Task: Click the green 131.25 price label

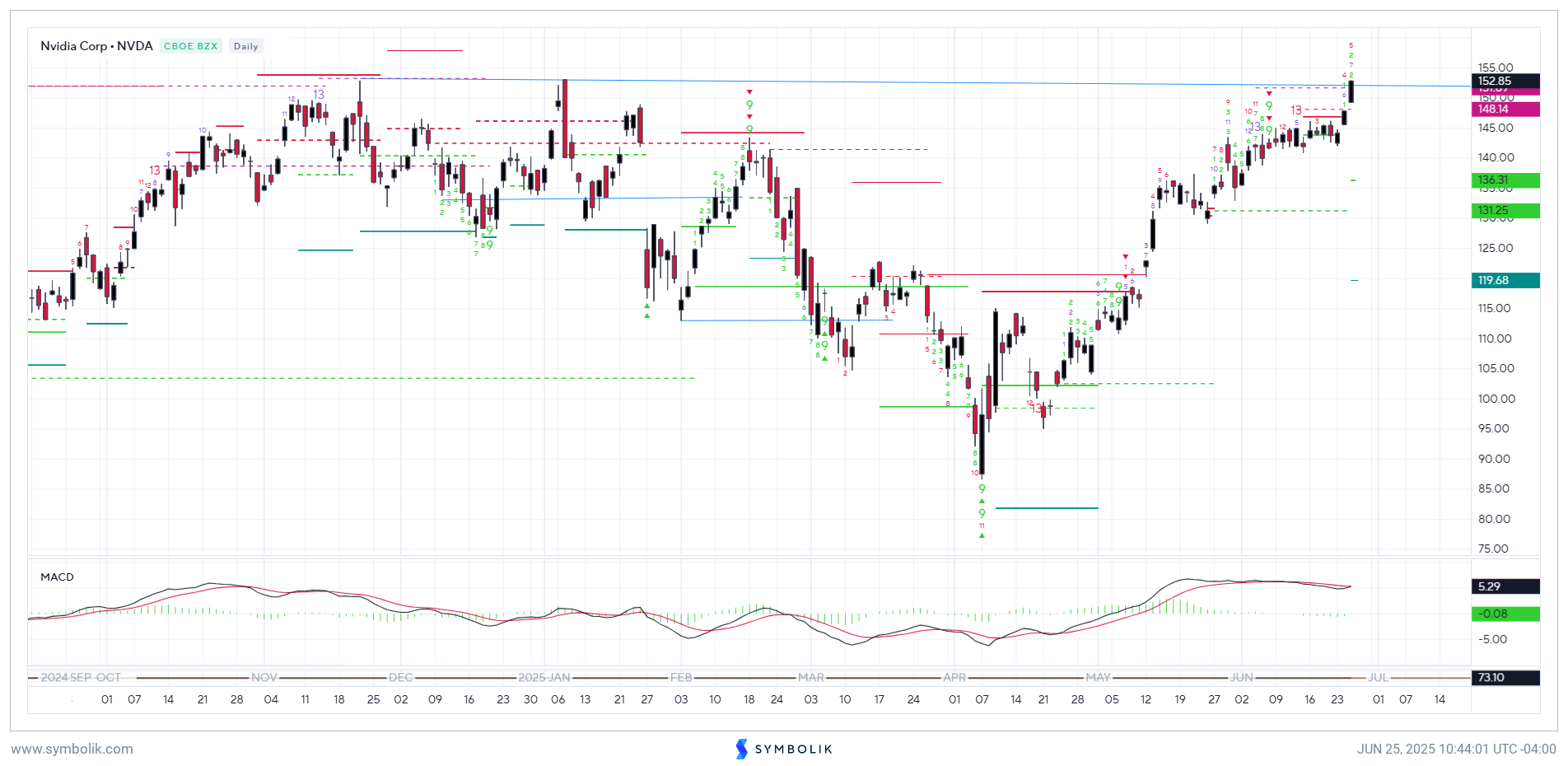Action: coord(1505,210)
